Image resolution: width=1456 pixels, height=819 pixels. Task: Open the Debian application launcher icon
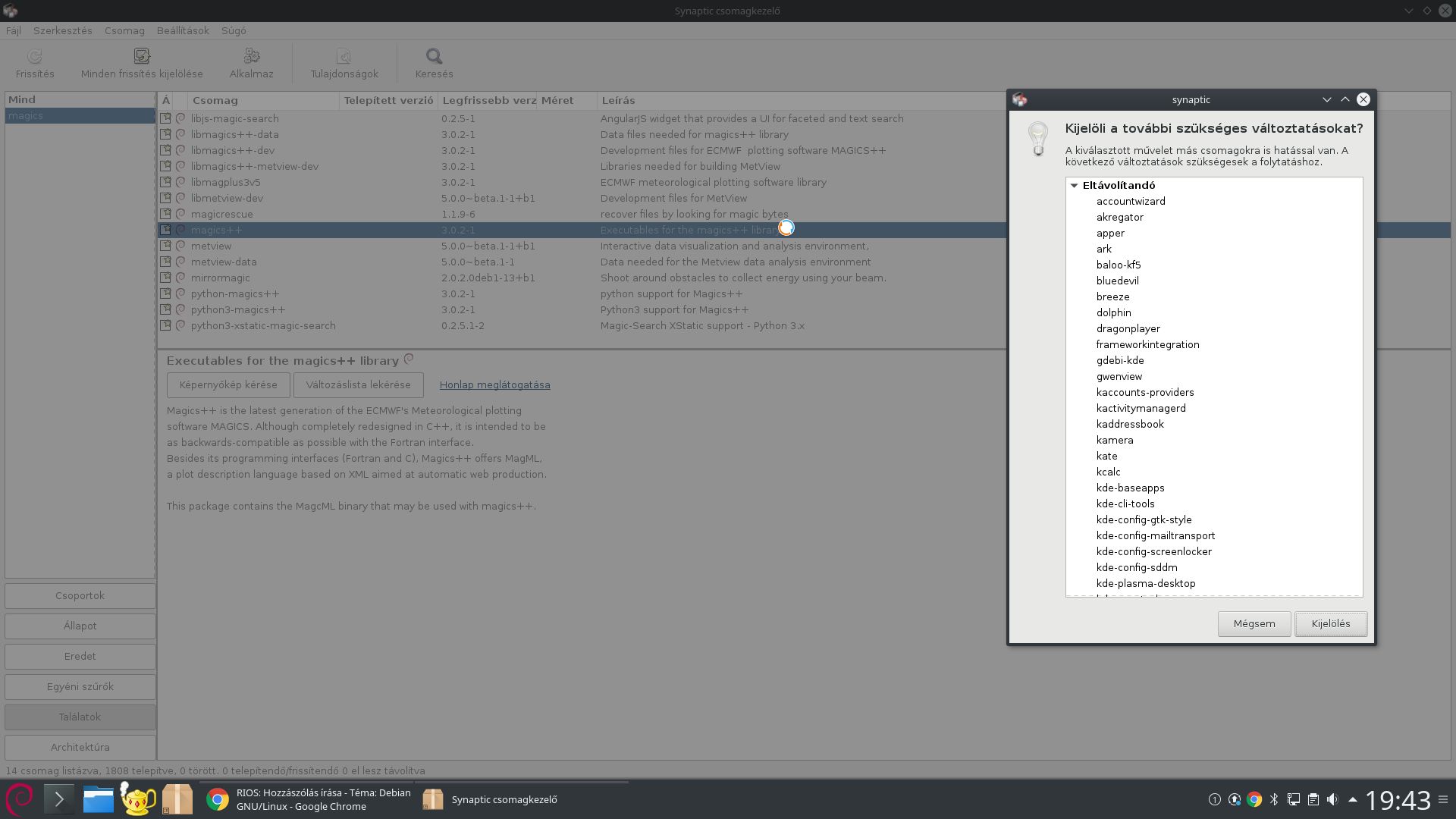(20, 799)
